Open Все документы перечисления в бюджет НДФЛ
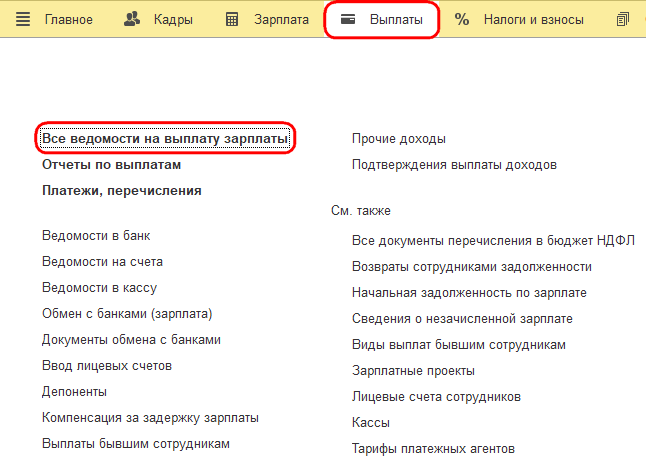Screen dimensions: 646x470 pos(494,241)
